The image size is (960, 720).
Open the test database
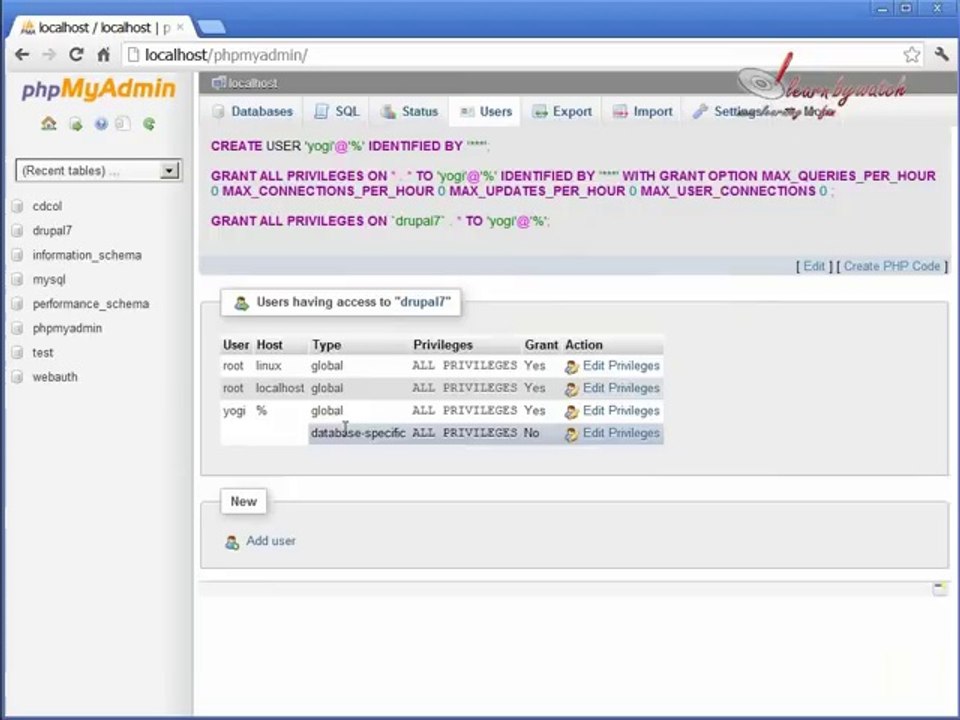(43, 353)
